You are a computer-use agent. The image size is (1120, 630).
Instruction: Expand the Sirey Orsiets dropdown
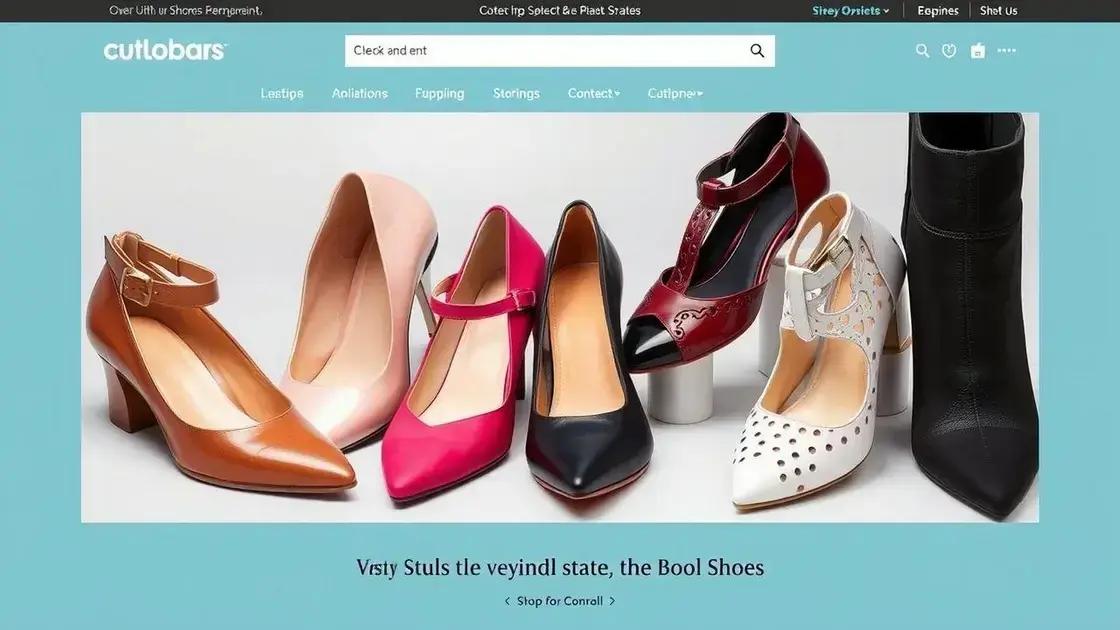(x=850, y=11)
